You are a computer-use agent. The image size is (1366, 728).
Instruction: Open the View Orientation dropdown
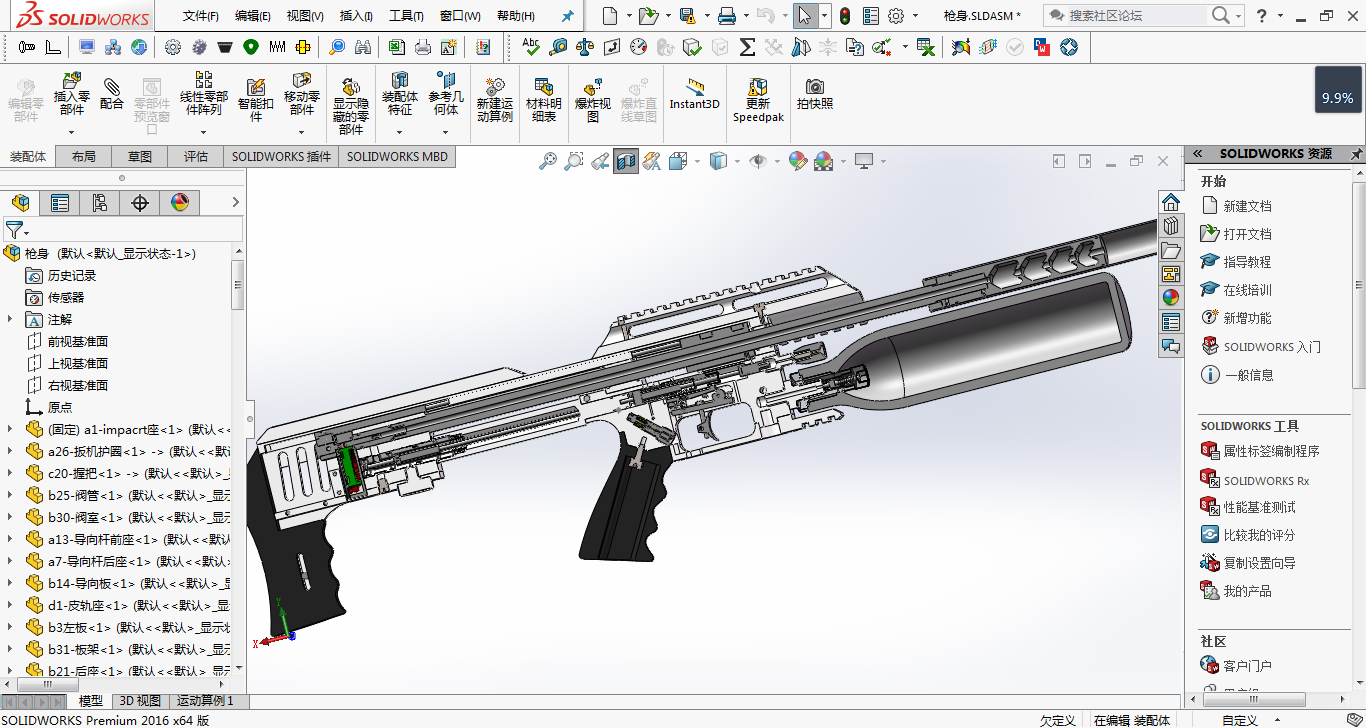tap(697, 161)
